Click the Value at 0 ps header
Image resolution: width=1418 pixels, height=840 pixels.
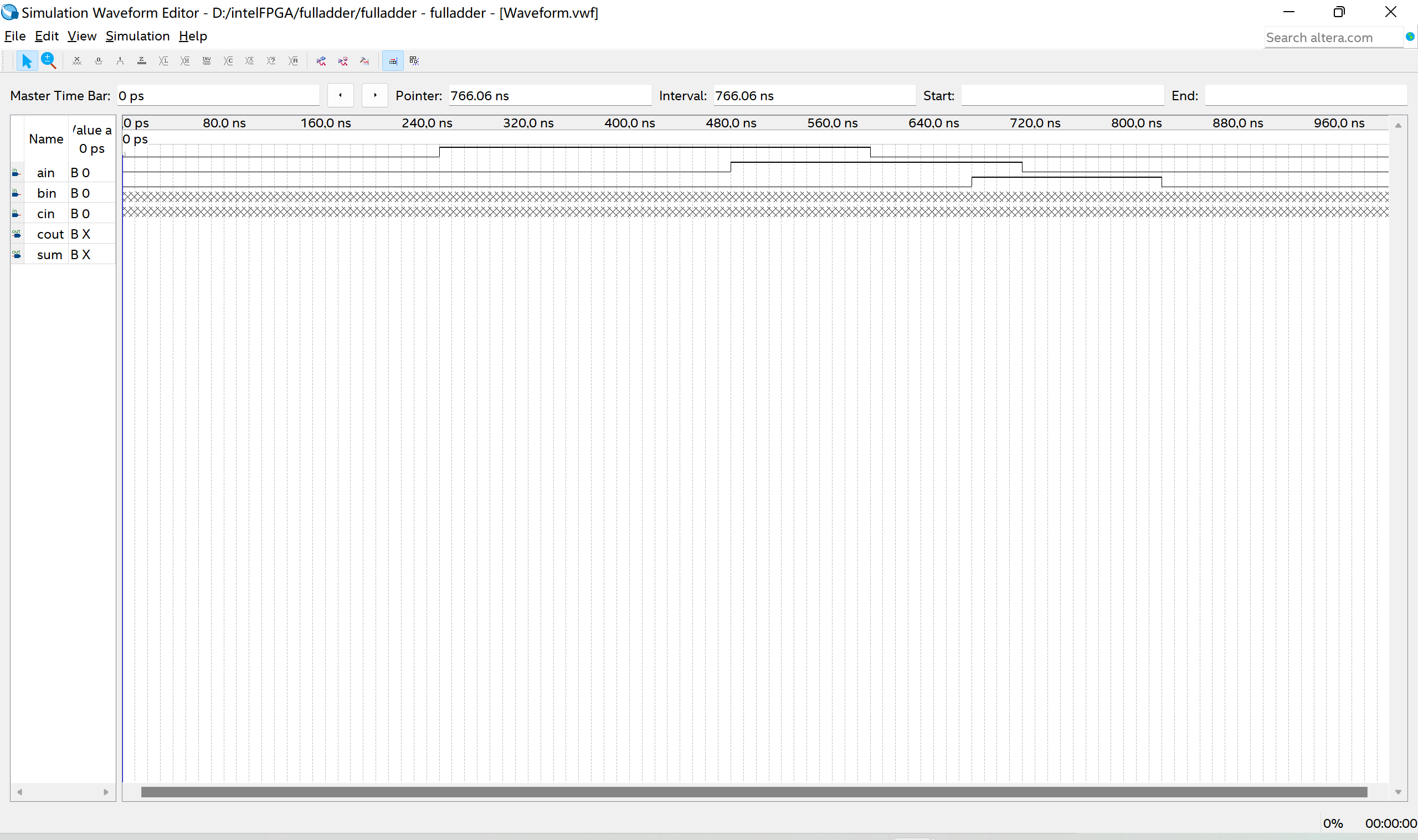(92, 139)
